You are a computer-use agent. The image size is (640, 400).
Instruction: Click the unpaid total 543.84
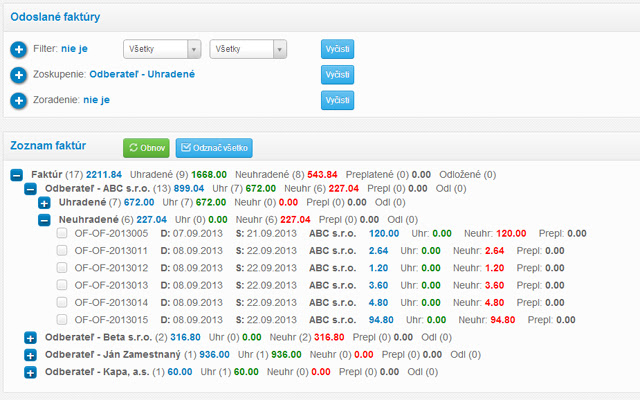[x=322, y=175]
